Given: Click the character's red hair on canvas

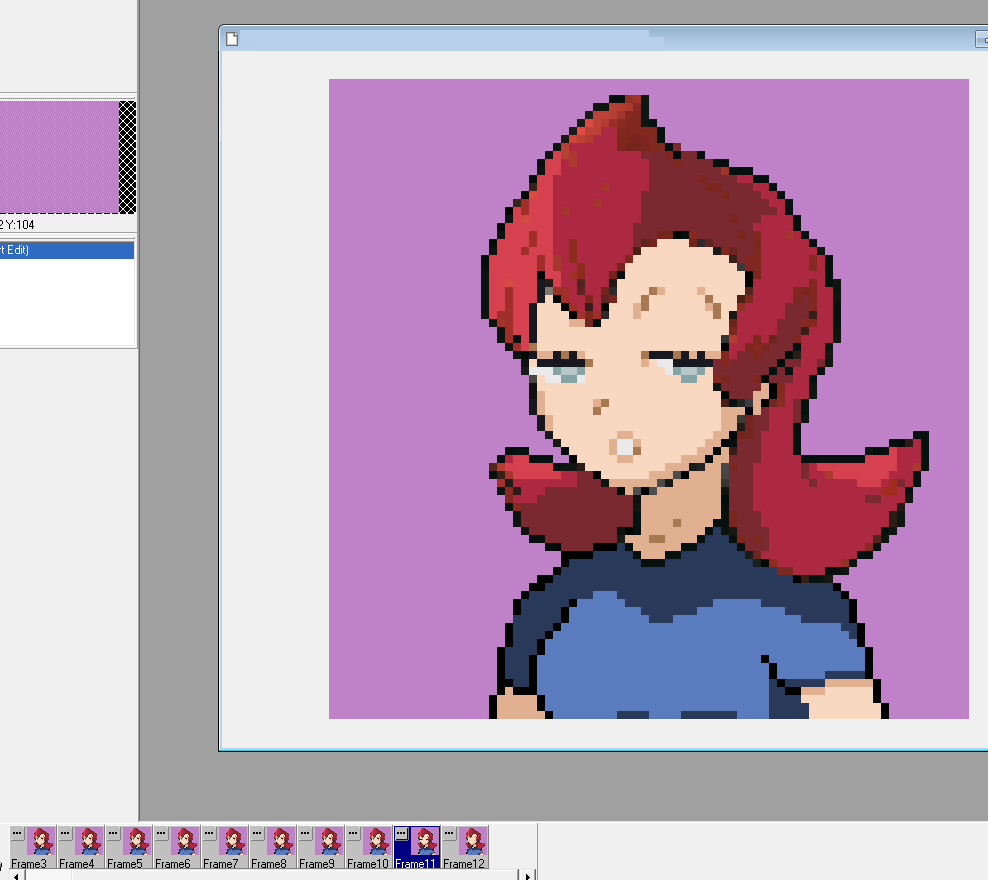Looking at the screenshot, I should (600, 190).
